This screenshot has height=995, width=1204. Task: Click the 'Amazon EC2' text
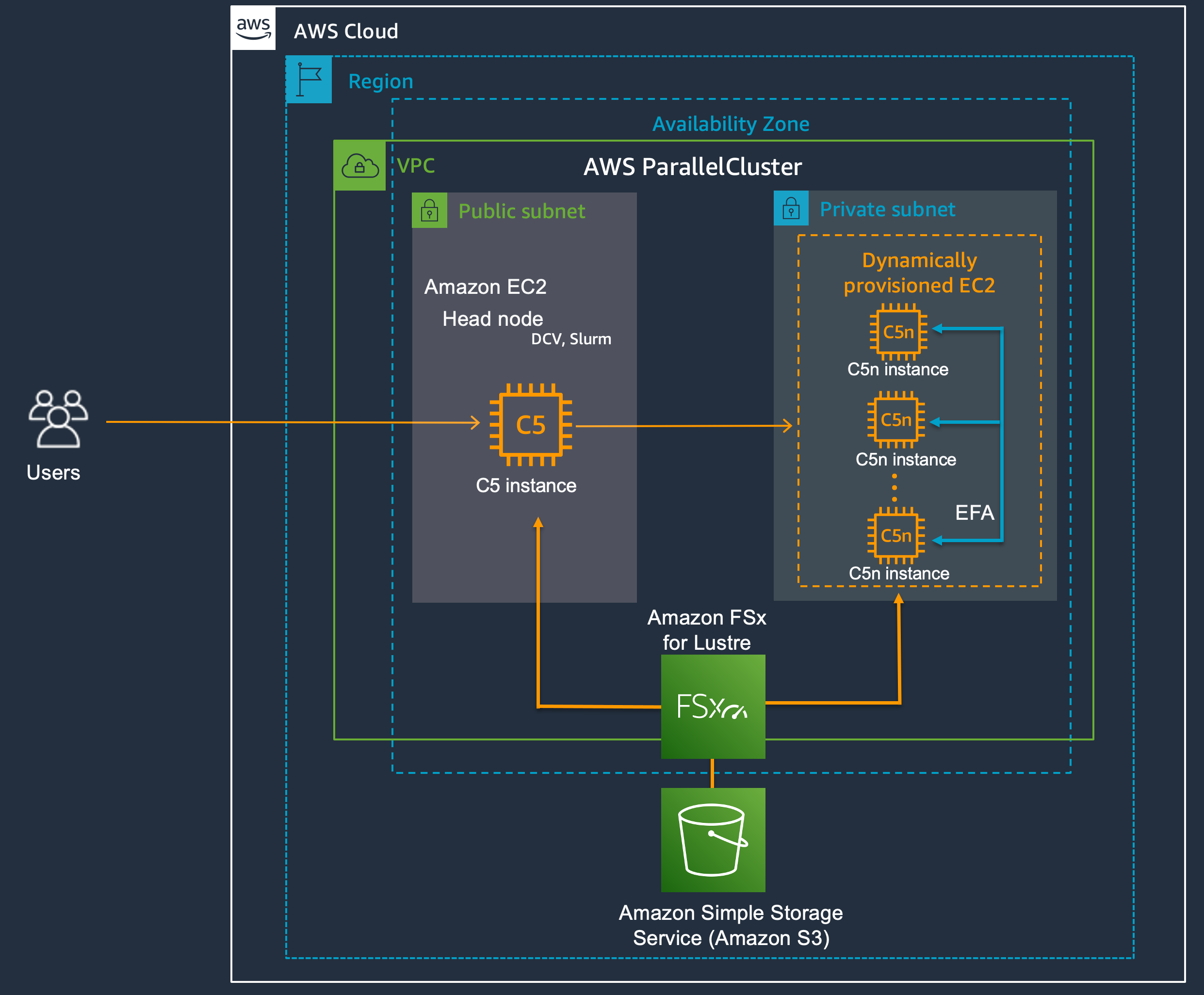point(485,287)
